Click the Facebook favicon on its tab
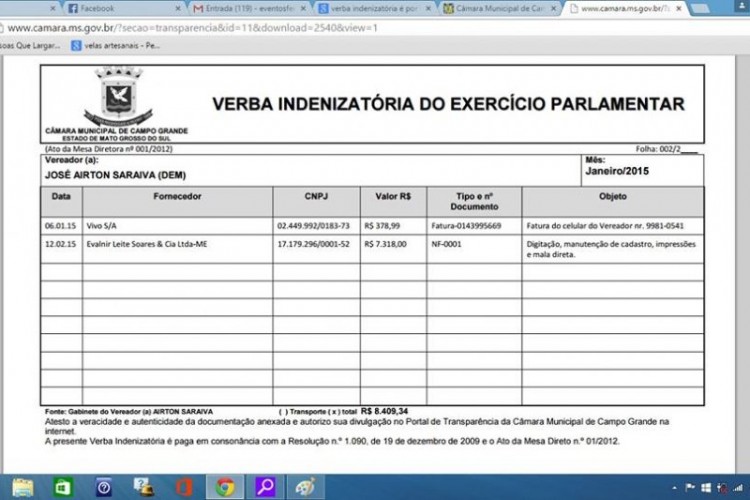Screen dimensions: 750x500 [x=73, y=9]
